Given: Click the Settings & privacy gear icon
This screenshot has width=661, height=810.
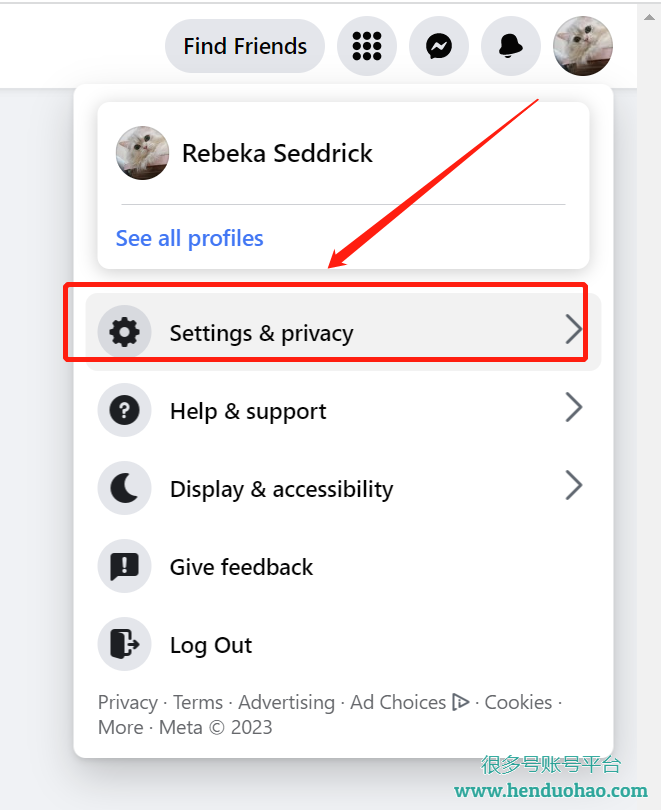Looking at the screenshot, I should point(124,332).
